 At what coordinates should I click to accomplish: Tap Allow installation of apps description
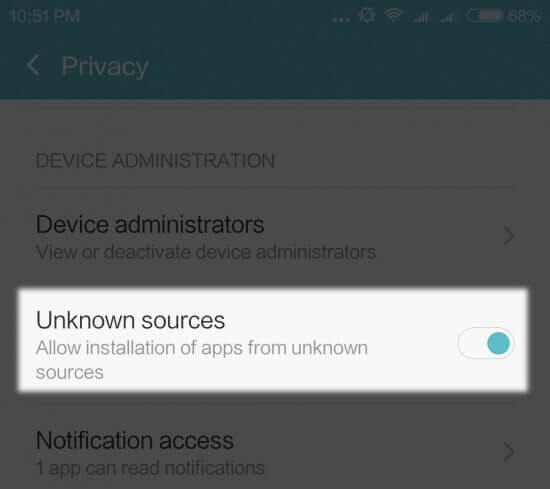click(x=202, y=360)
